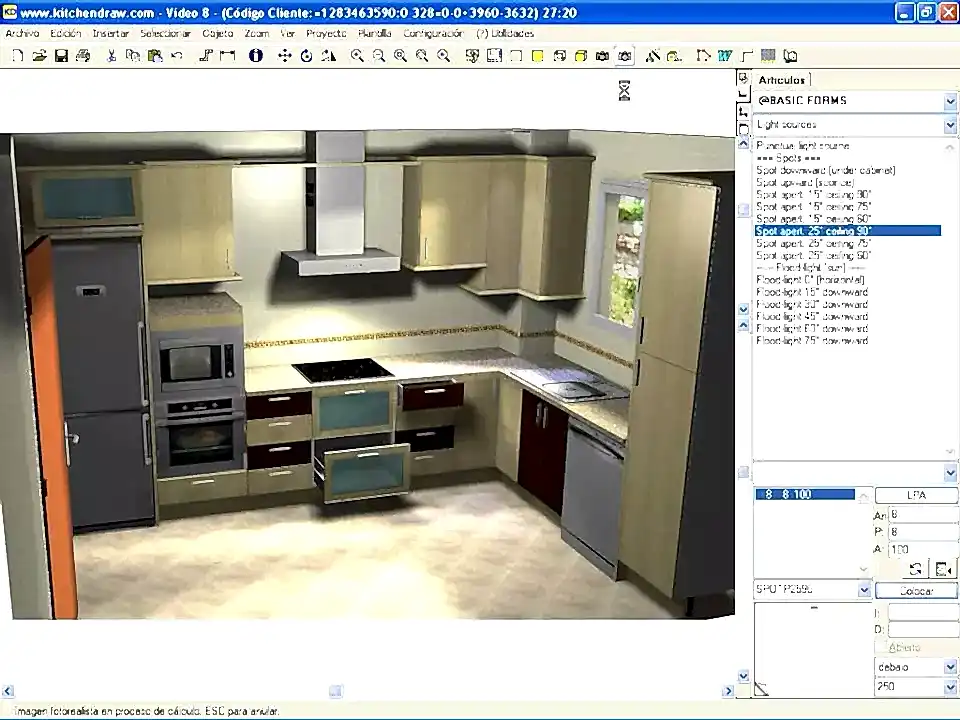Image resolution: width=960 pixels, height=720 pixels.
Task: Open the Objeto menu
Action: pyautogui.click(x=218, y=33)
